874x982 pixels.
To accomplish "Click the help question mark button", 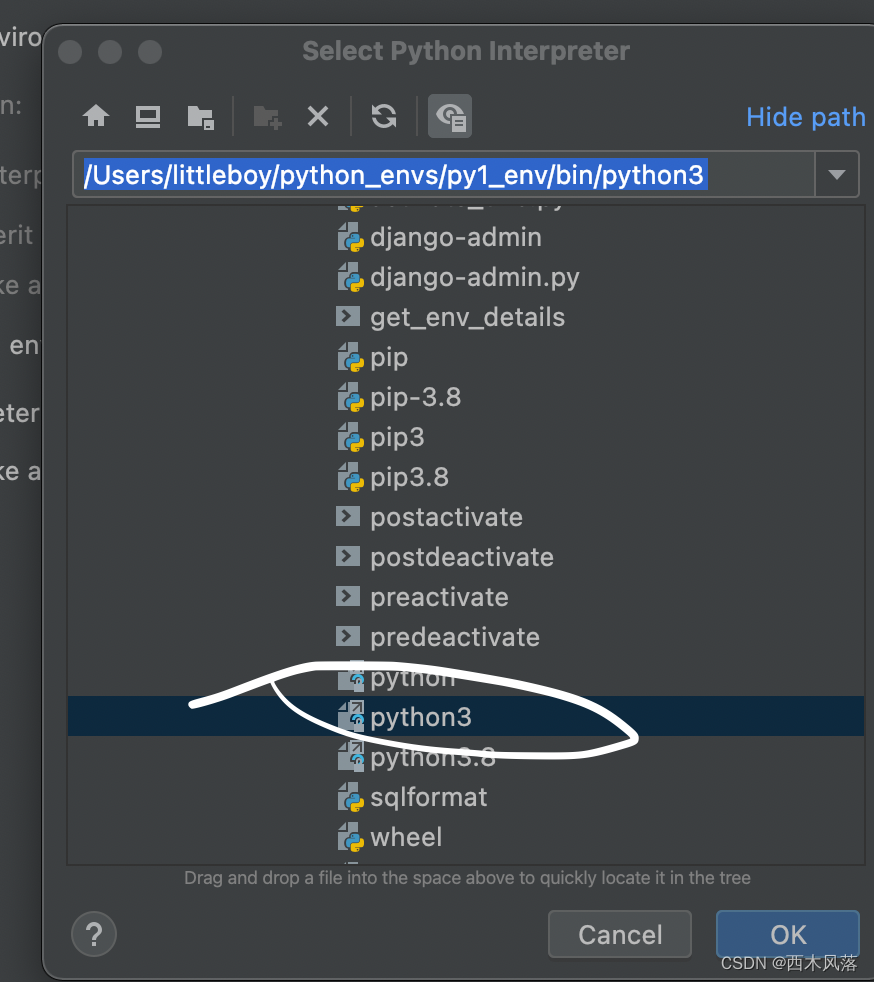I will 93,934.
